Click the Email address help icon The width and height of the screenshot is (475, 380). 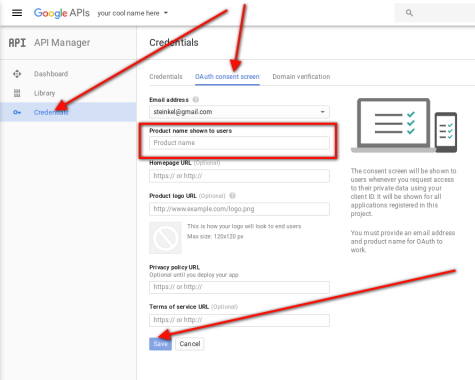click(x=196, y=99)
